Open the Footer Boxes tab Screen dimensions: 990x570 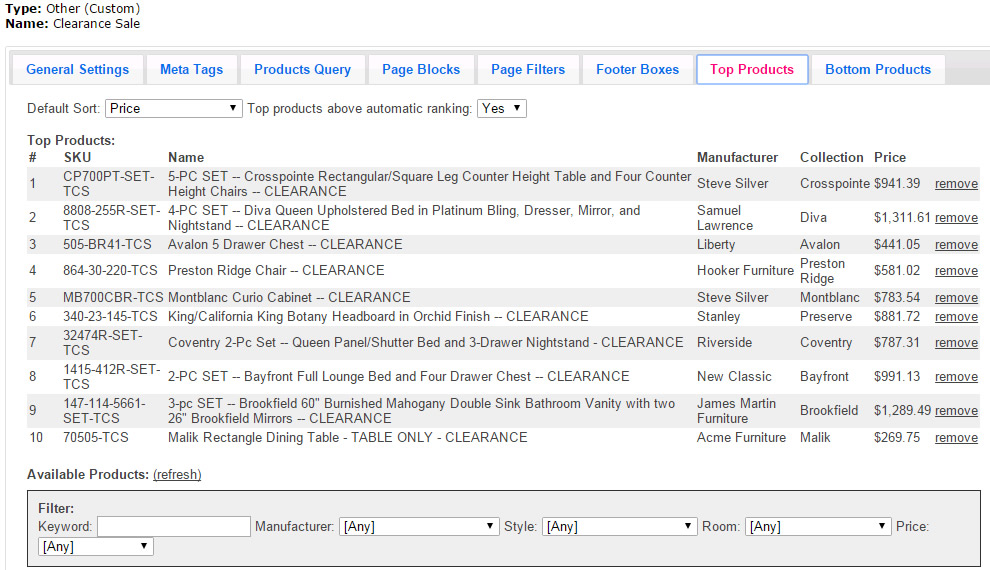[x=638, y=69]
